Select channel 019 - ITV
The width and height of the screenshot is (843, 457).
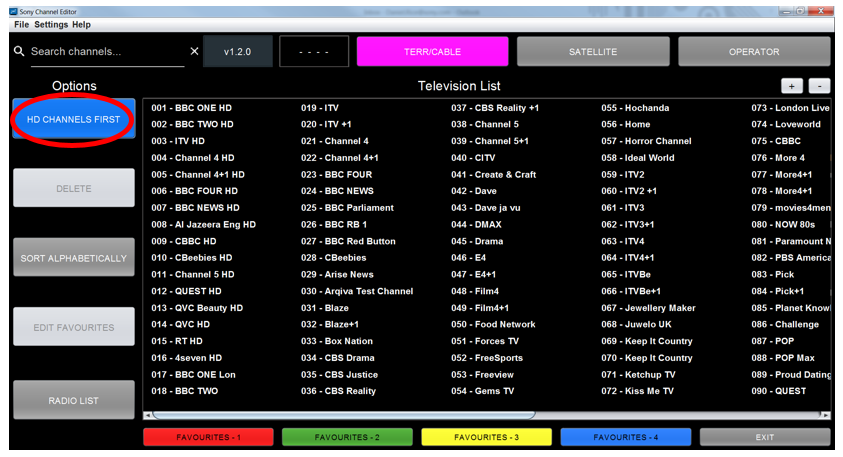(320, 108)
